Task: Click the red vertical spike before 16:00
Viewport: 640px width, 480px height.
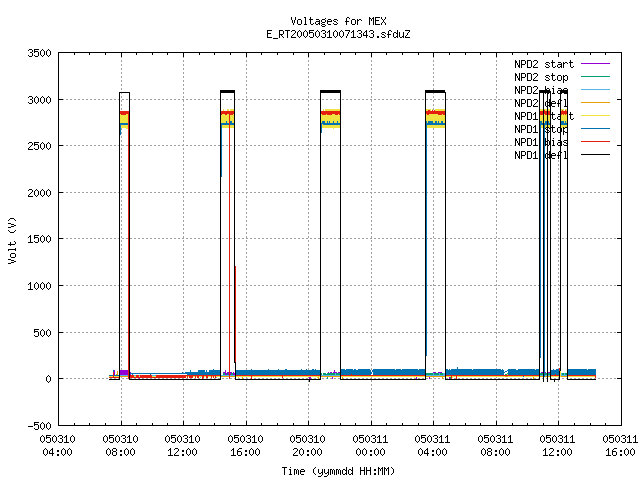Action: click(x=229, y=245)
